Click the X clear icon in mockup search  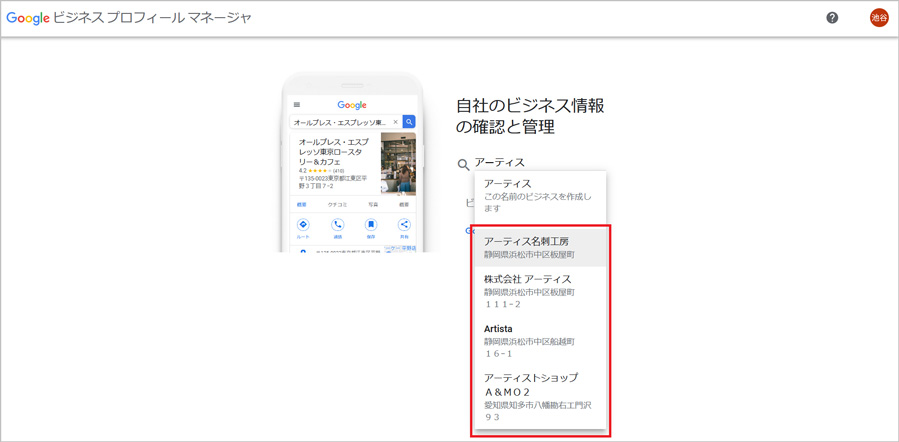pyautogui.click(x=395, y=122)
